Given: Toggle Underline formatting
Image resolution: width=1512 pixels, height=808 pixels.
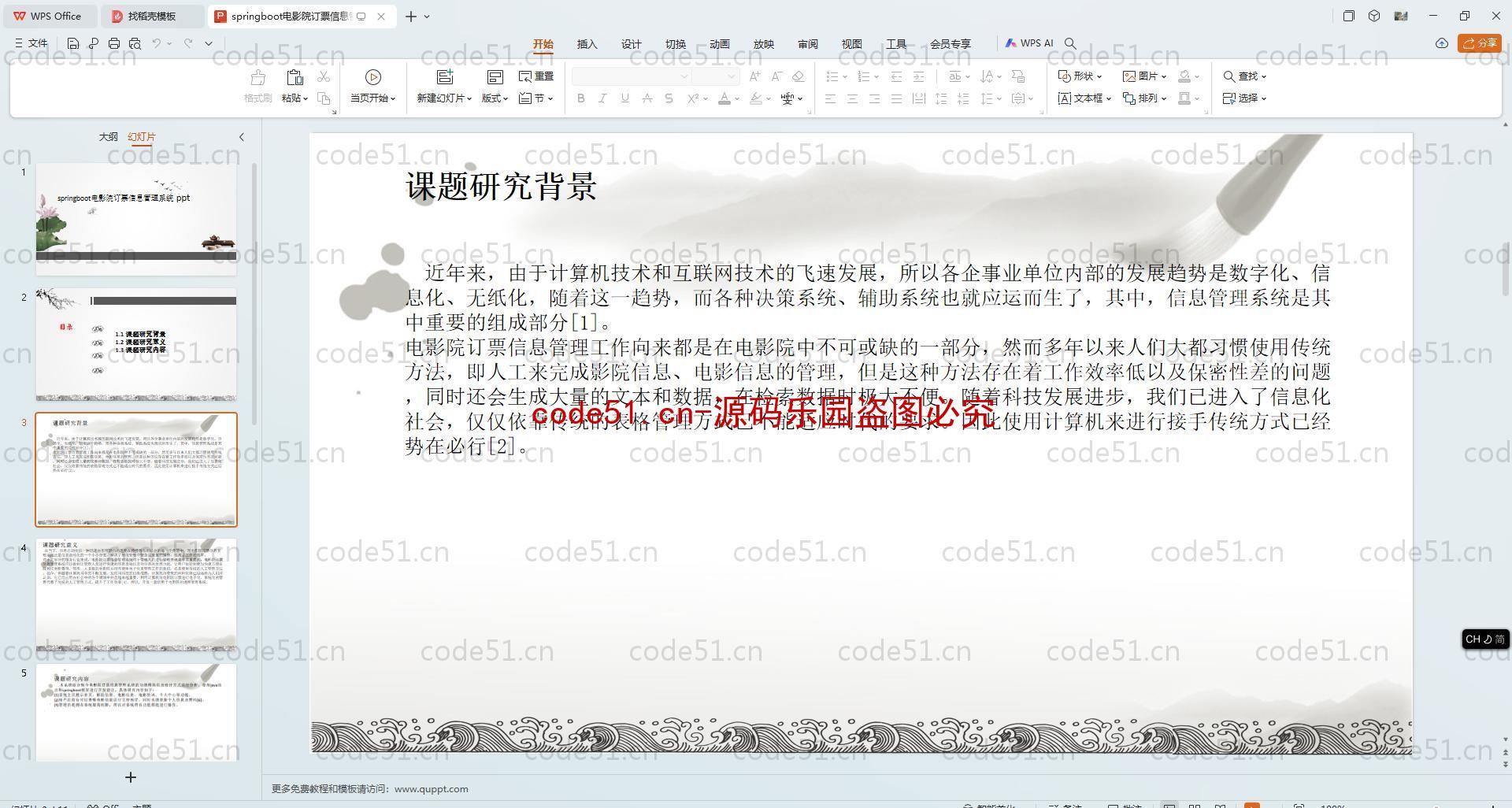Looking at the screenshot, I should pos(624,98).
